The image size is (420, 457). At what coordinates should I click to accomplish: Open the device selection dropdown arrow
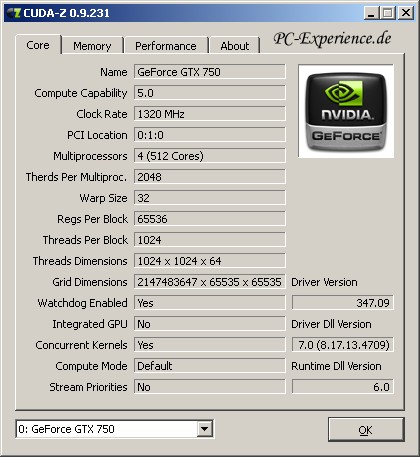(x=204, y=429)
